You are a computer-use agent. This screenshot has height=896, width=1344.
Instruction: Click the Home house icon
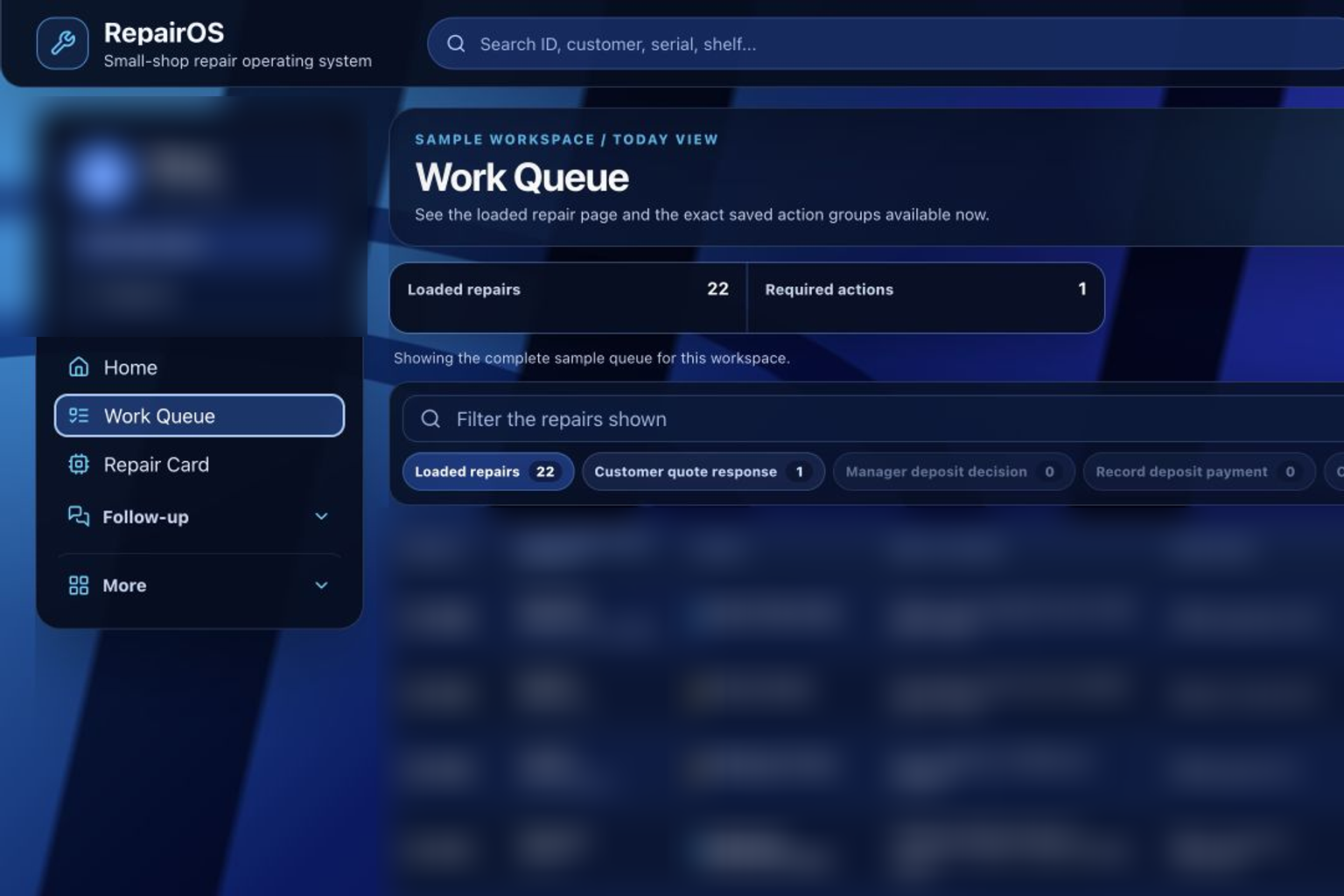pyautogui.click(x=79, y=367)
